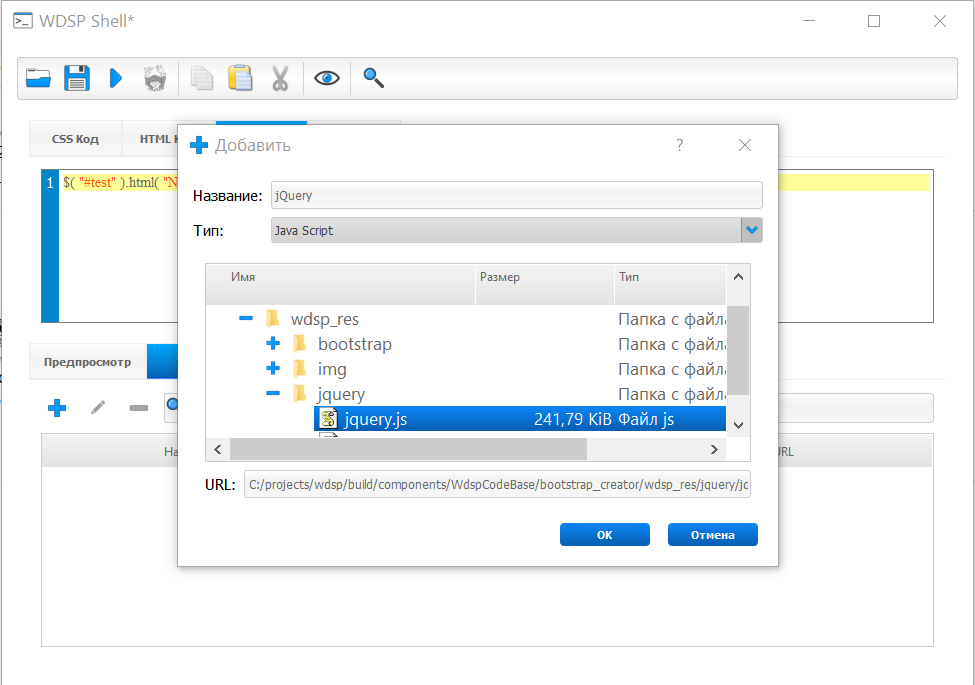The height and width of the screenshot is (685, 975).
Task: Select the wdsp_res folder row
Action: click(466, 319)
